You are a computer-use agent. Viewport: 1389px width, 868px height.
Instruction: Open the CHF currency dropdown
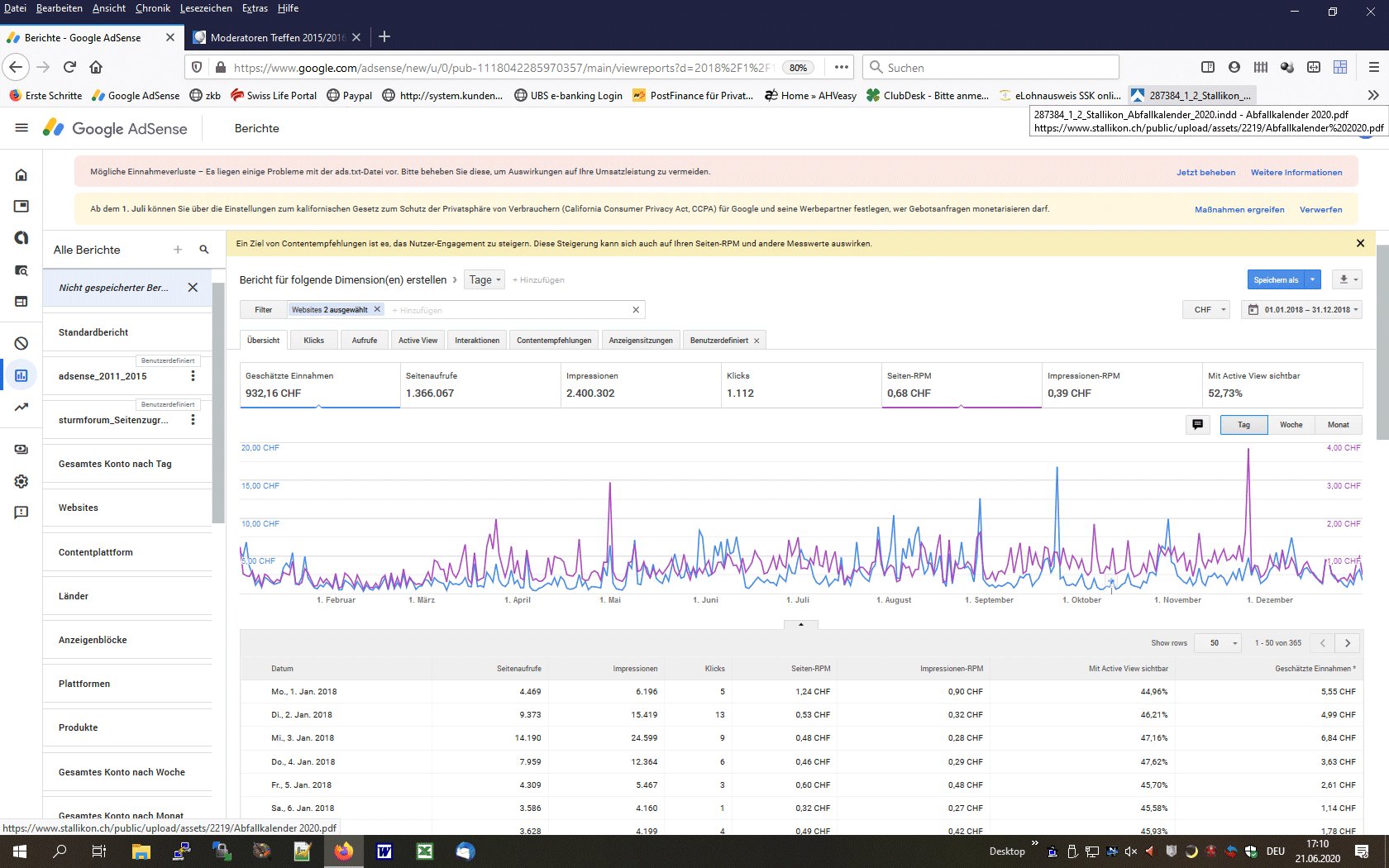click(x=1206, y=310)
